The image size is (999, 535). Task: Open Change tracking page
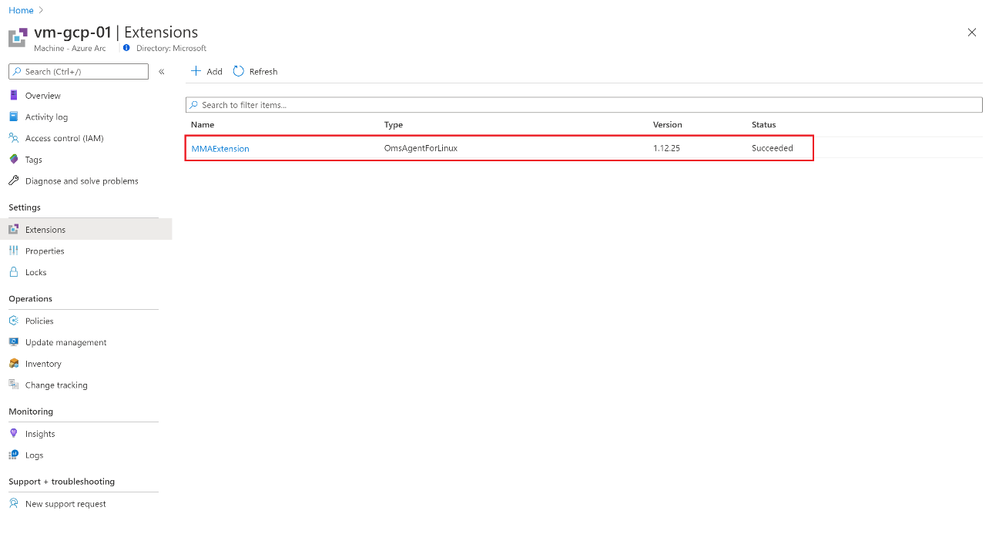pyautogui.click(x=56, y=385)
